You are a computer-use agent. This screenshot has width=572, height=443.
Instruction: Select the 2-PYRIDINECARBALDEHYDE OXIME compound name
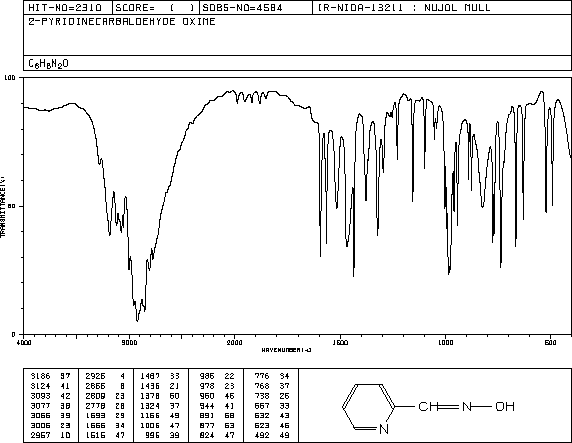tap(122, 22)
